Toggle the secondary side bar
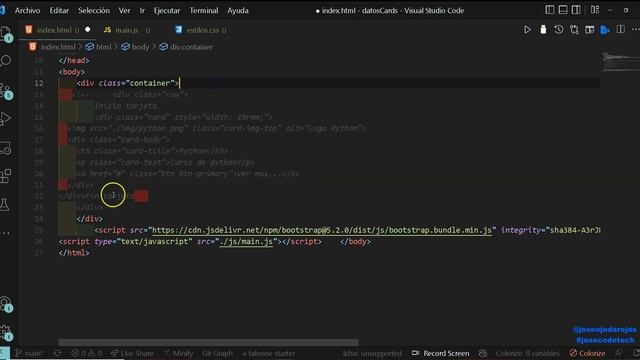 [x=576, y=10]
